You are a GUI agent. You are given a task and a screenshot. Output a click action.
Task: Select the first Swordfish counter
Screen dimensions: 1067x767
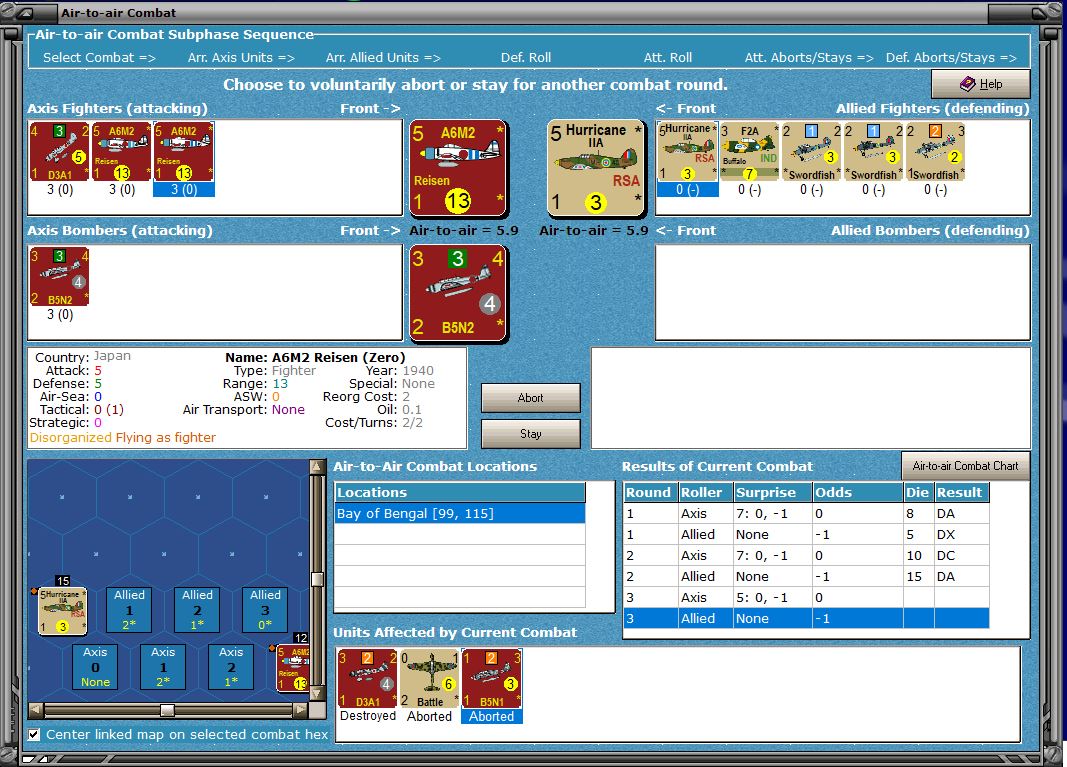click(x=811, y=152)
